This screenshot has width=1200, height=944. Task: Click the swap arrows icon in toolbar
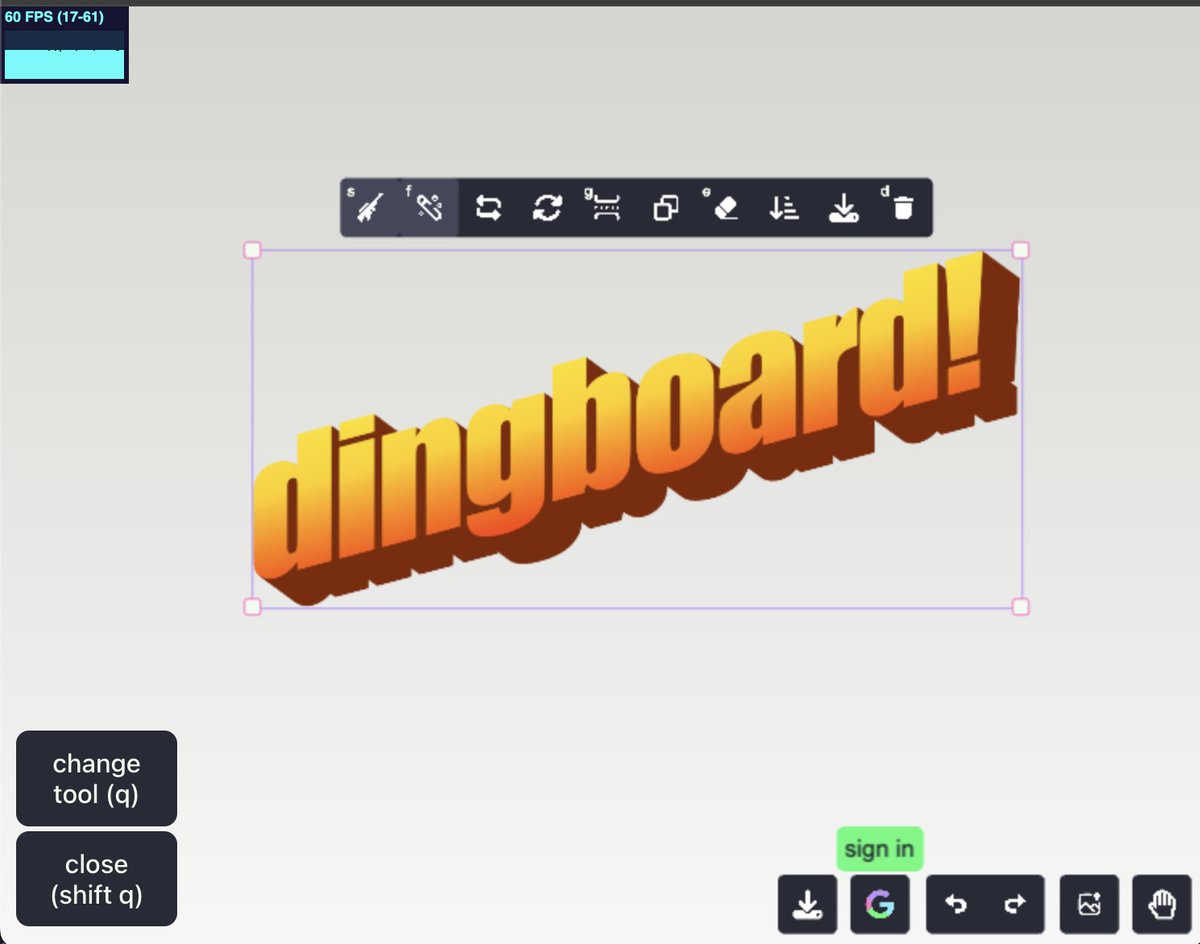[x=488, y=208]
